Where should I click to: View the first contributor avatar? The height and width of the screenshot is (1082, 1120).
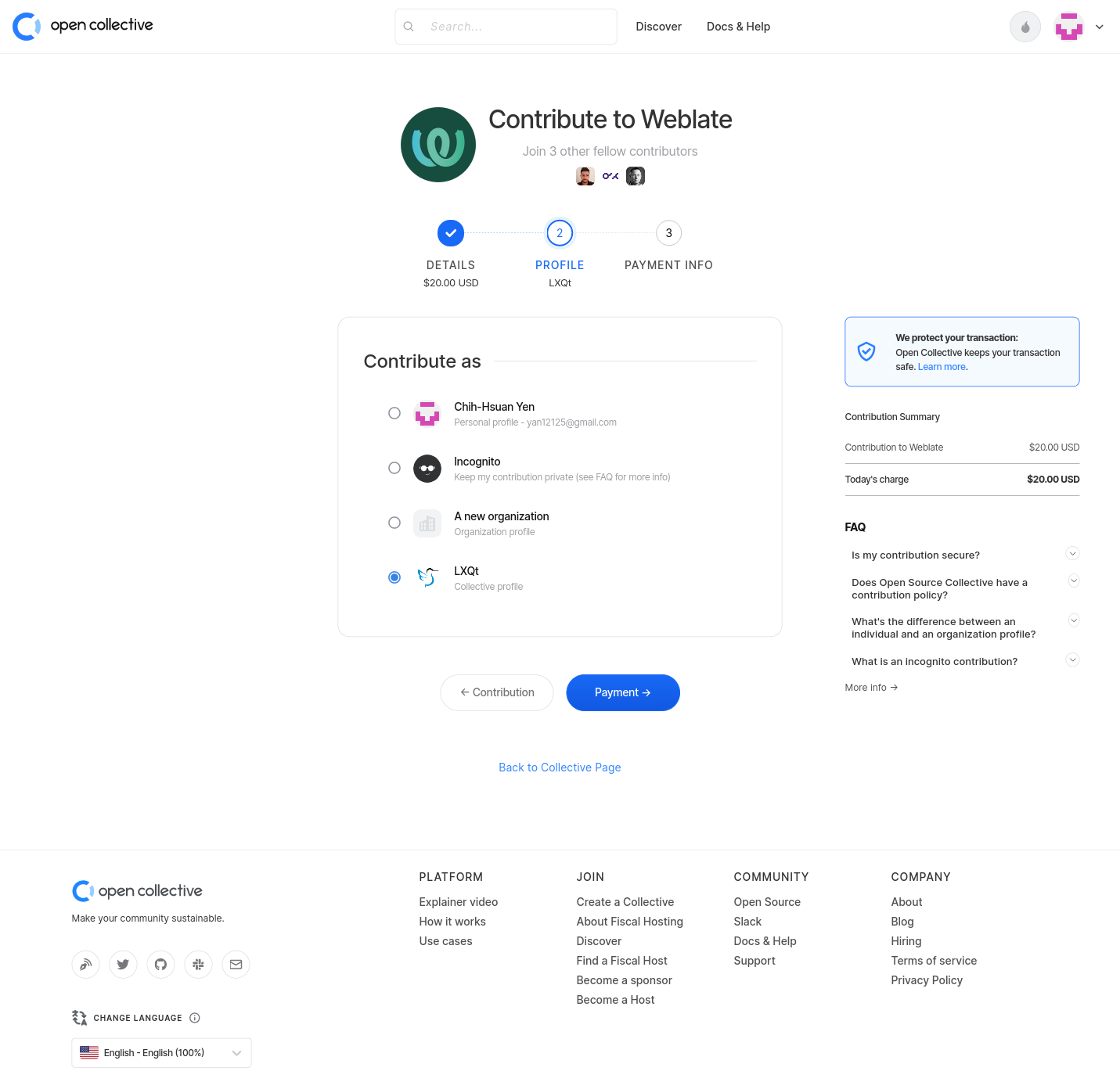585,176
